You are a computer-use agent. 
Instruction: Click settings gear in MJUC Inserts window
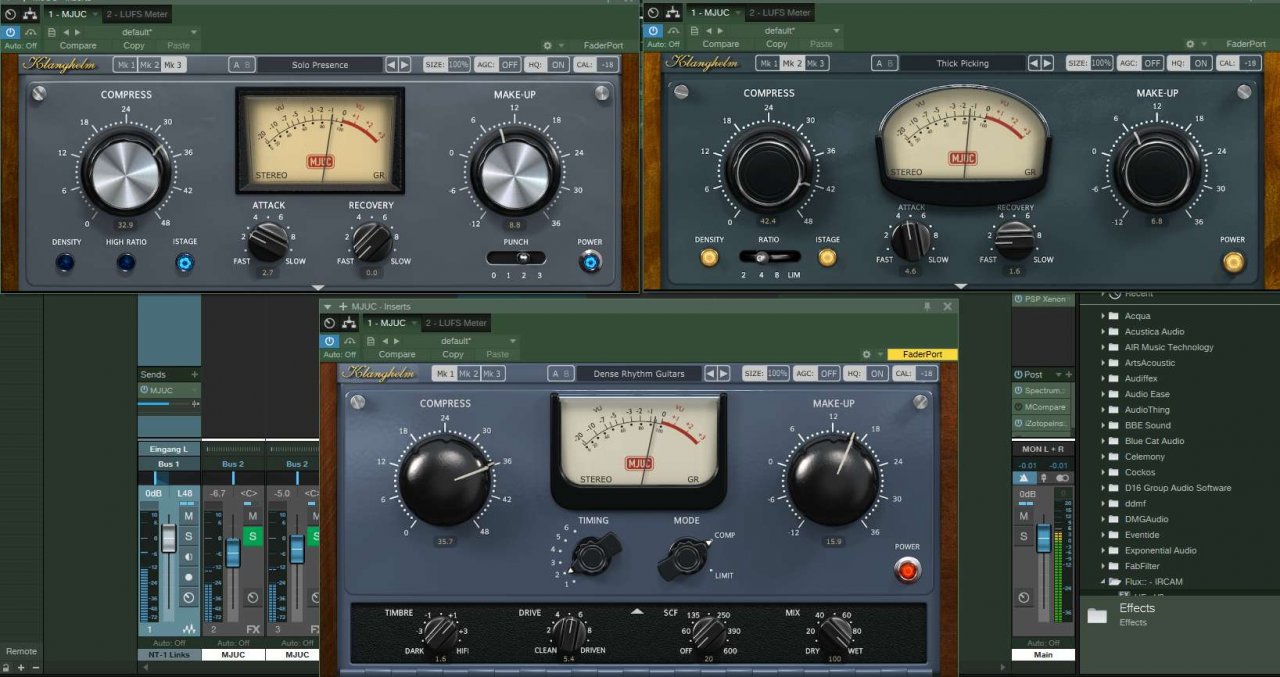(x=867, y=354)
